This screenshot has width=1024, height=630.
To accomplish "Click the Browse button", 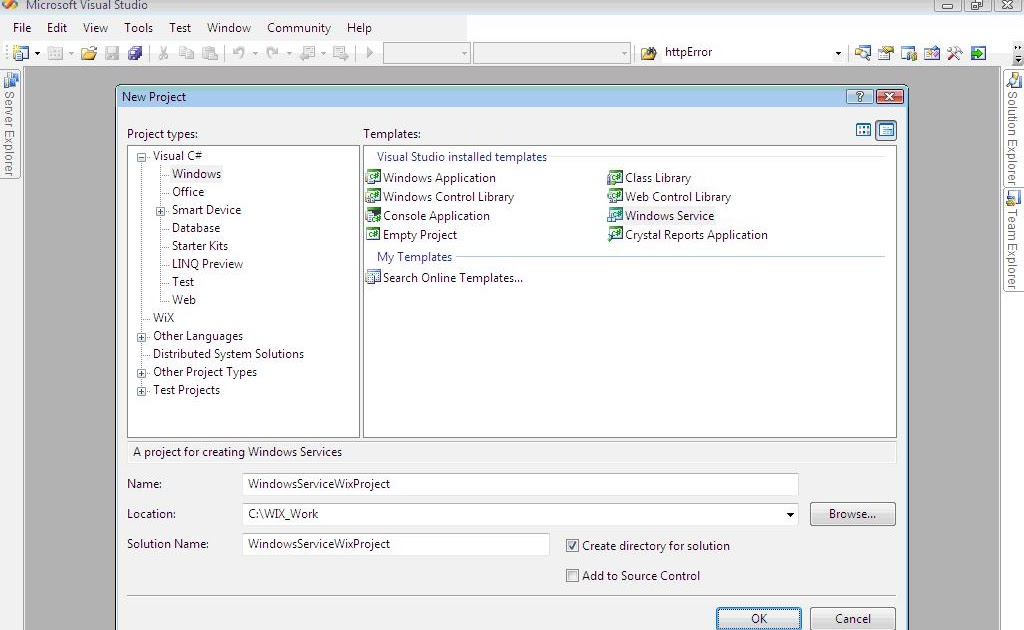I will pyautogui.click(x=851, y=514).
